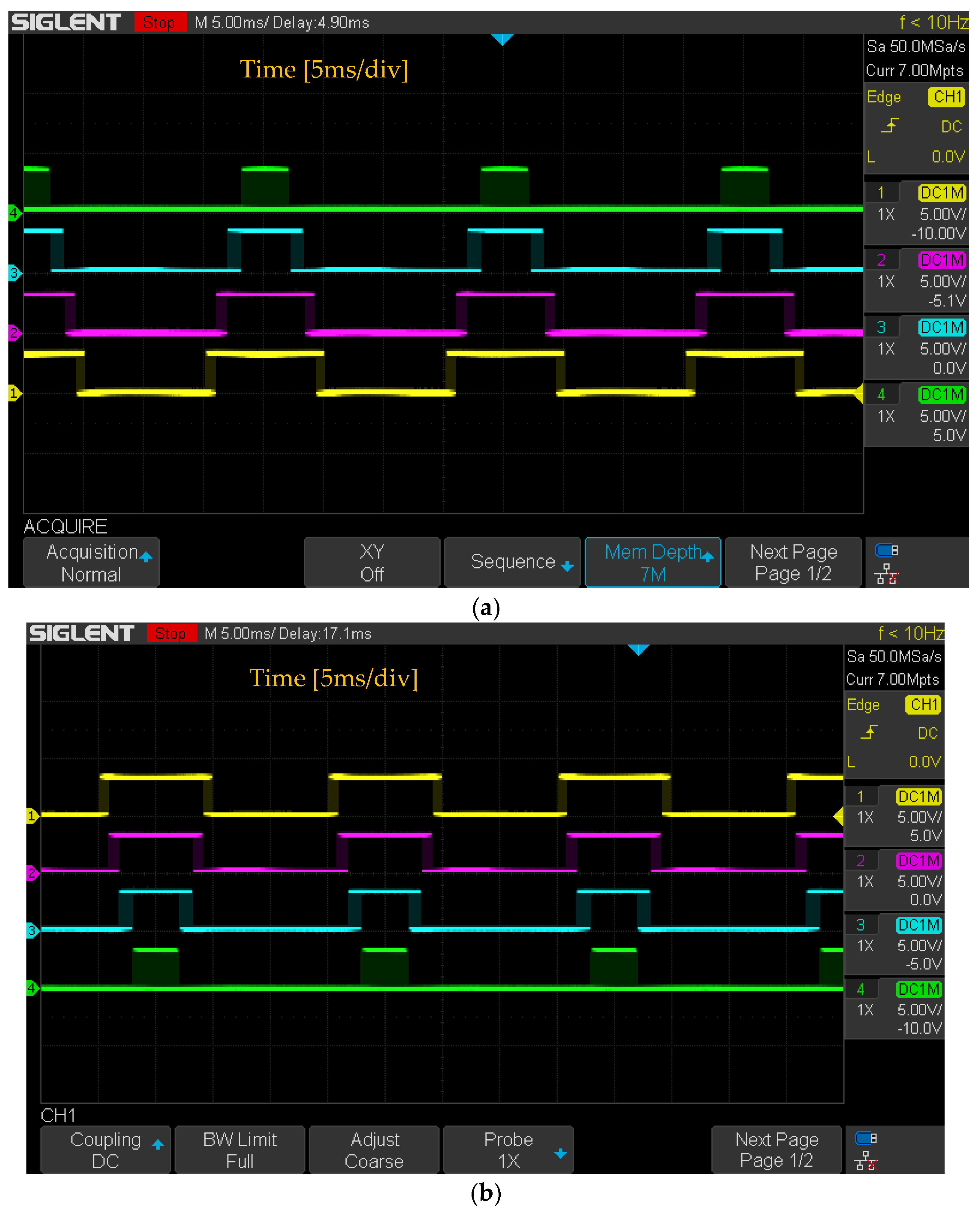Click the channel 2 magenta ground marker in top scope
Image resolution: width=980 pixels, height=1212 pixels.
click(x=15, y=333)
